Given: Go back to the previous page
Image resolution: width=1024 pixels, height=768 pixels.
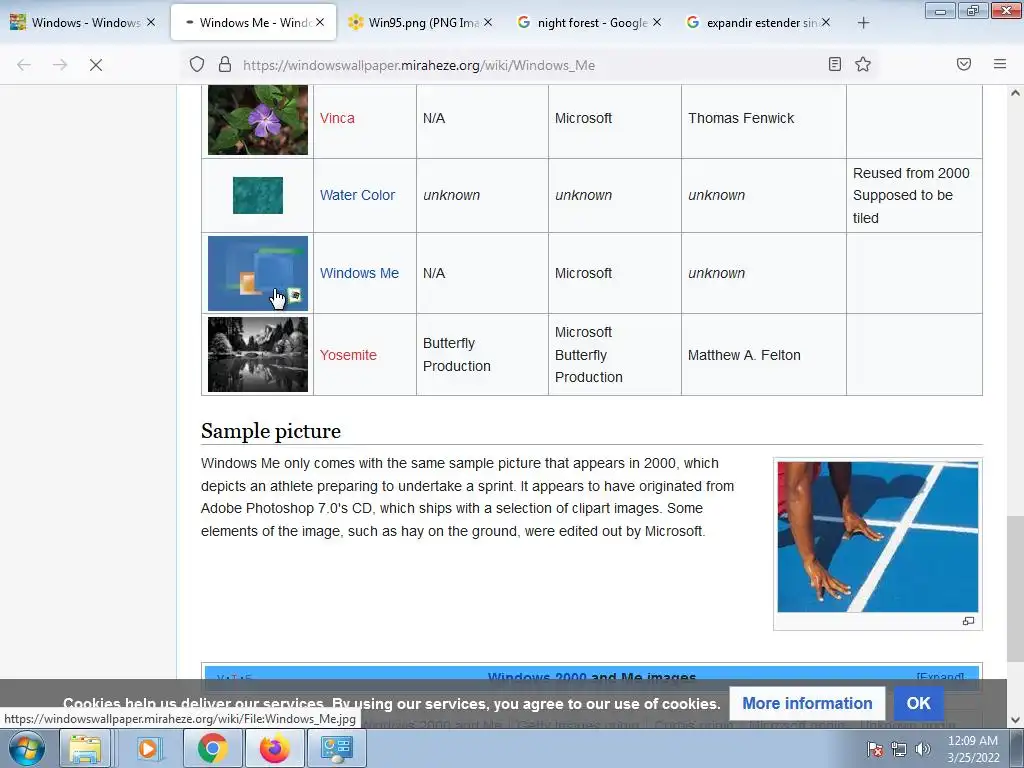Looking at the screenshot, I should pos(24,65).
